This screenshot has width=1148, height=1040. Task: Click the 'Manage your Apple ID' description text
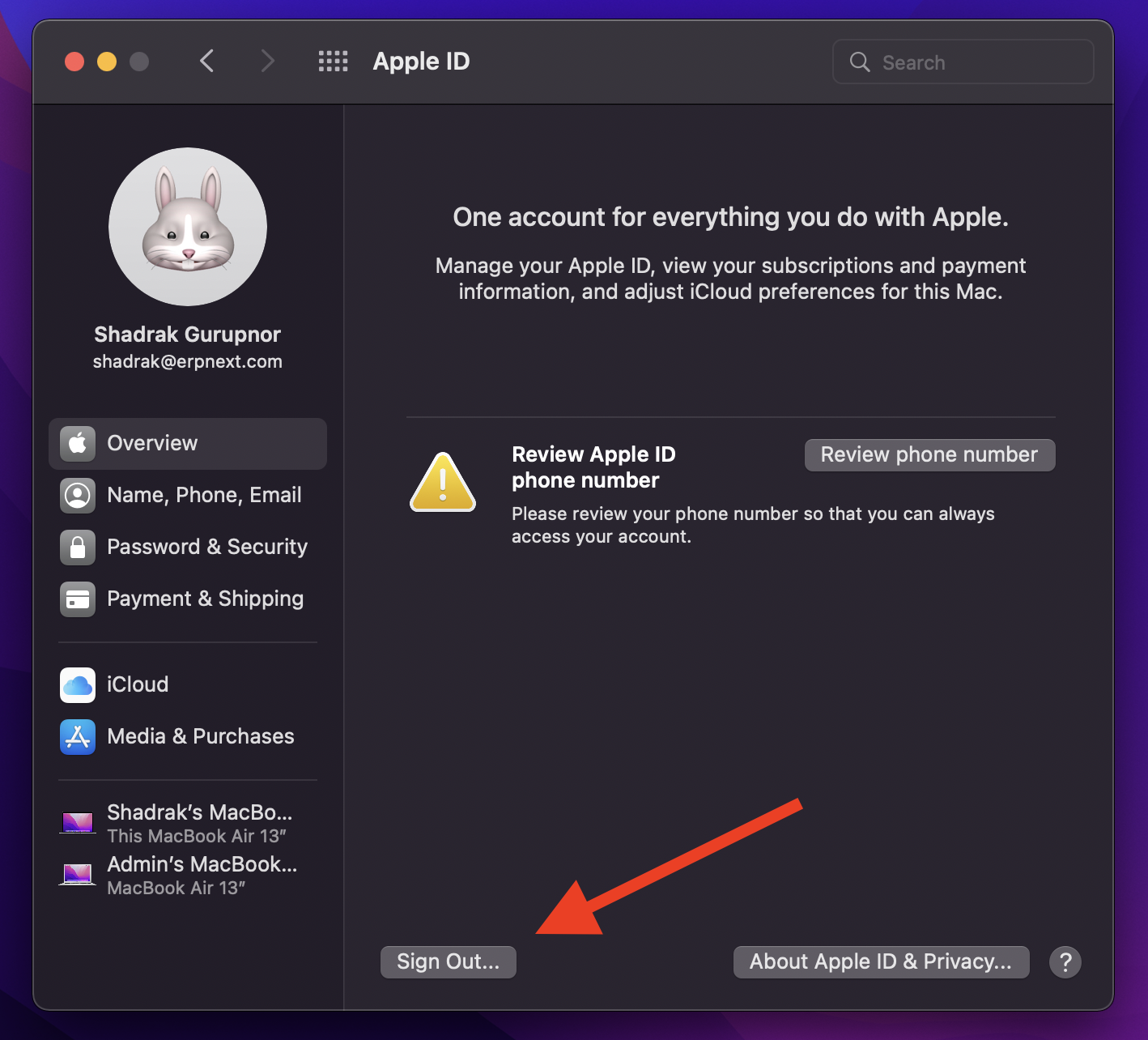pos(731,279)
